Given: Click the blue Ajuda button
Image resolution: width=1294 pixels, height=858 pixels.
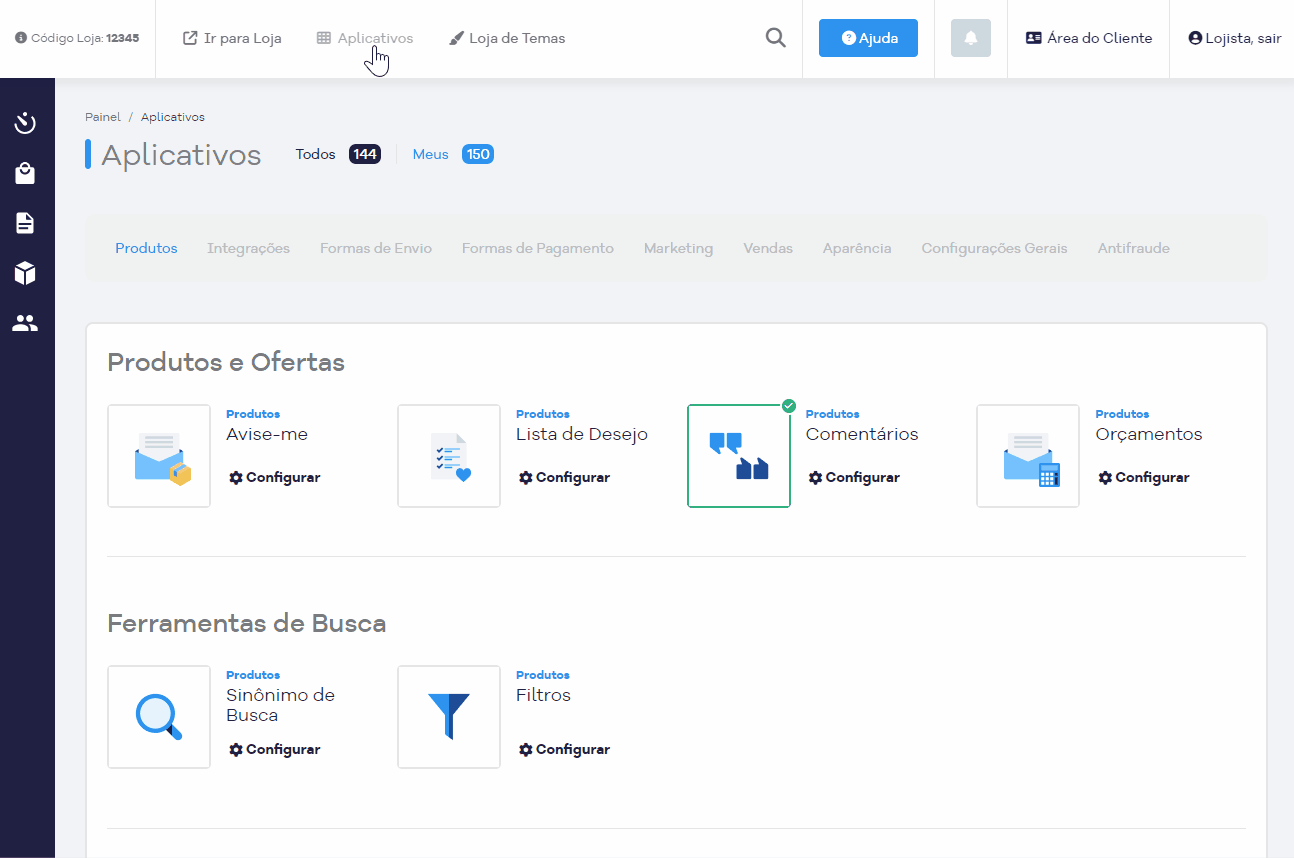Looking at the screenshot, I should click(x=868, y=38).
